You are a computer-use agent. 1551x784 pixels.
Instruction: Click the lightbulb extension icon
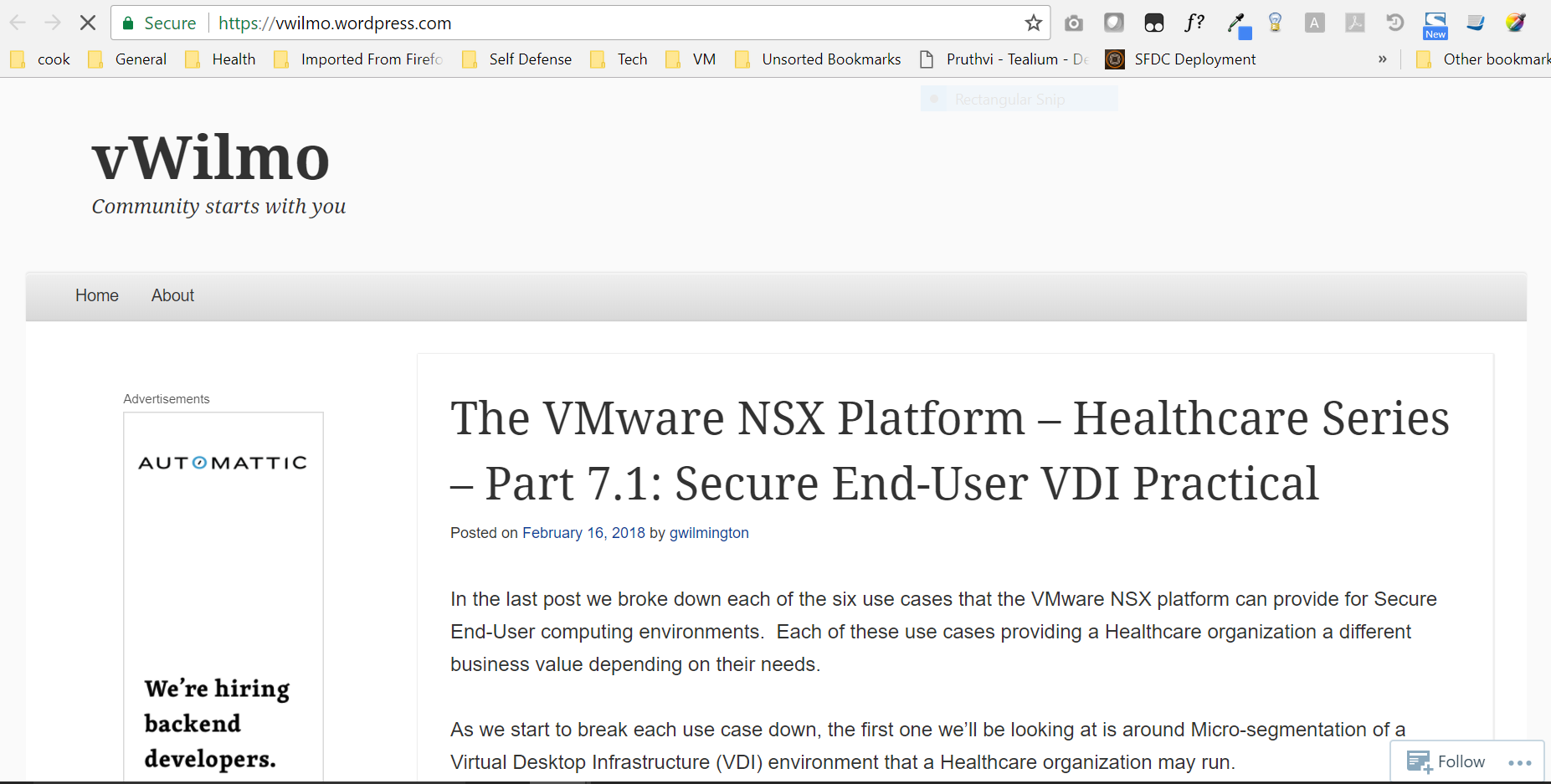[x=1275, y=23]
